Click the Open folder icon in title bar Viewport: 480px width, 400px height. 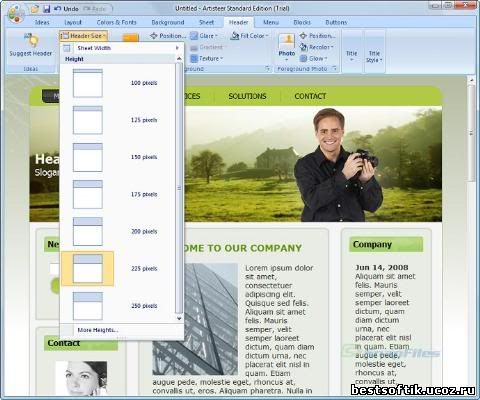pyautogui.click(x=35, y=9)
